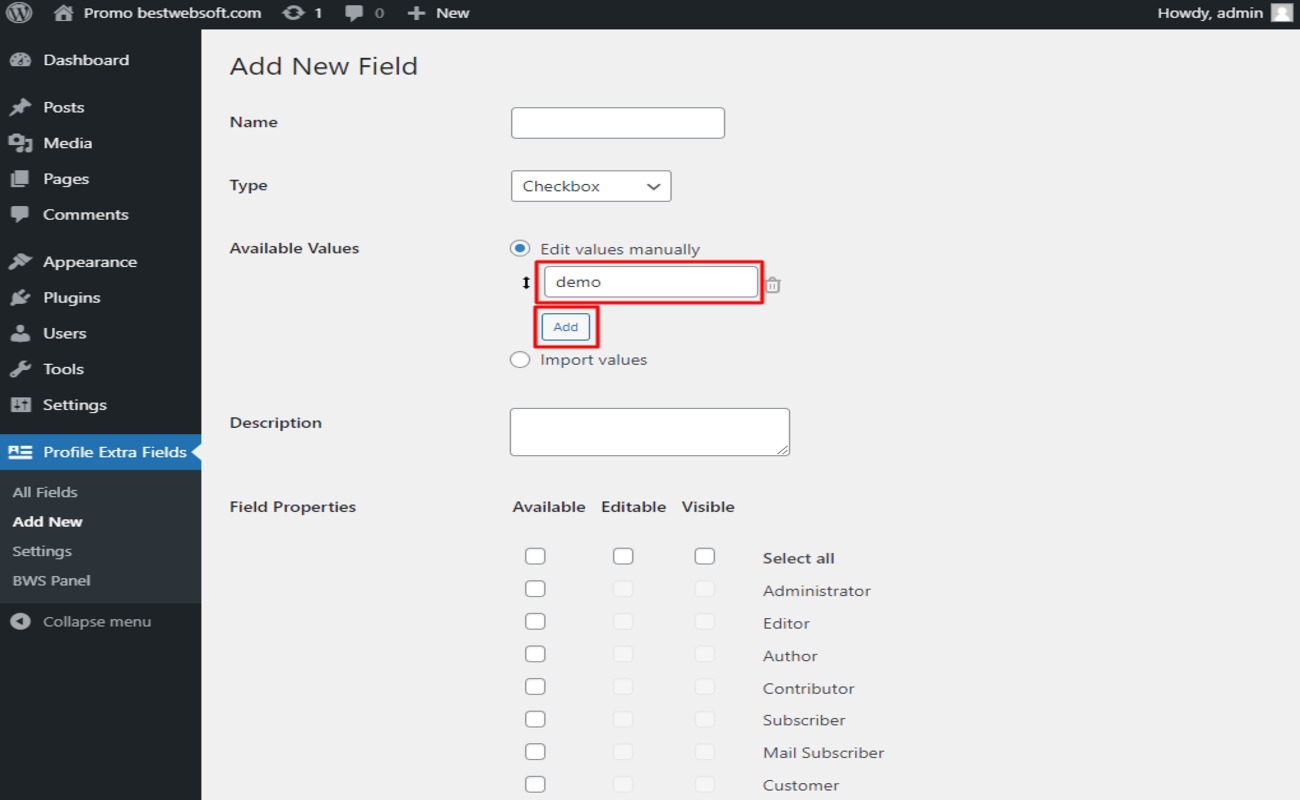Check the Visible box for Select all
Viewport: 1300px width, 800px height.
click(705, 556)
